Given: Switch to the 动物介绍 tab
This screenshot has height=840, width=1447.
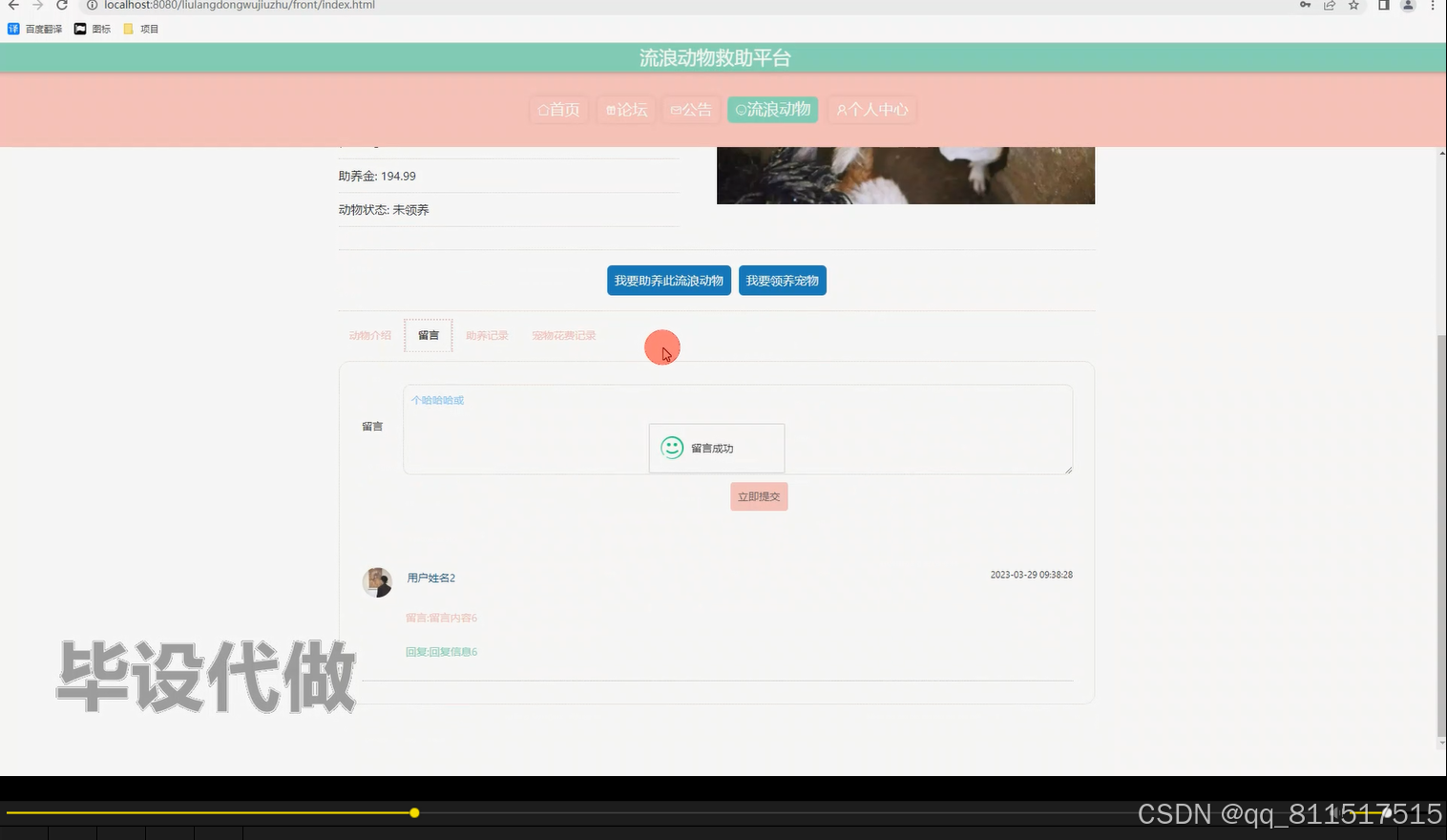Looking at the screenshot, I should pos(370,336).
